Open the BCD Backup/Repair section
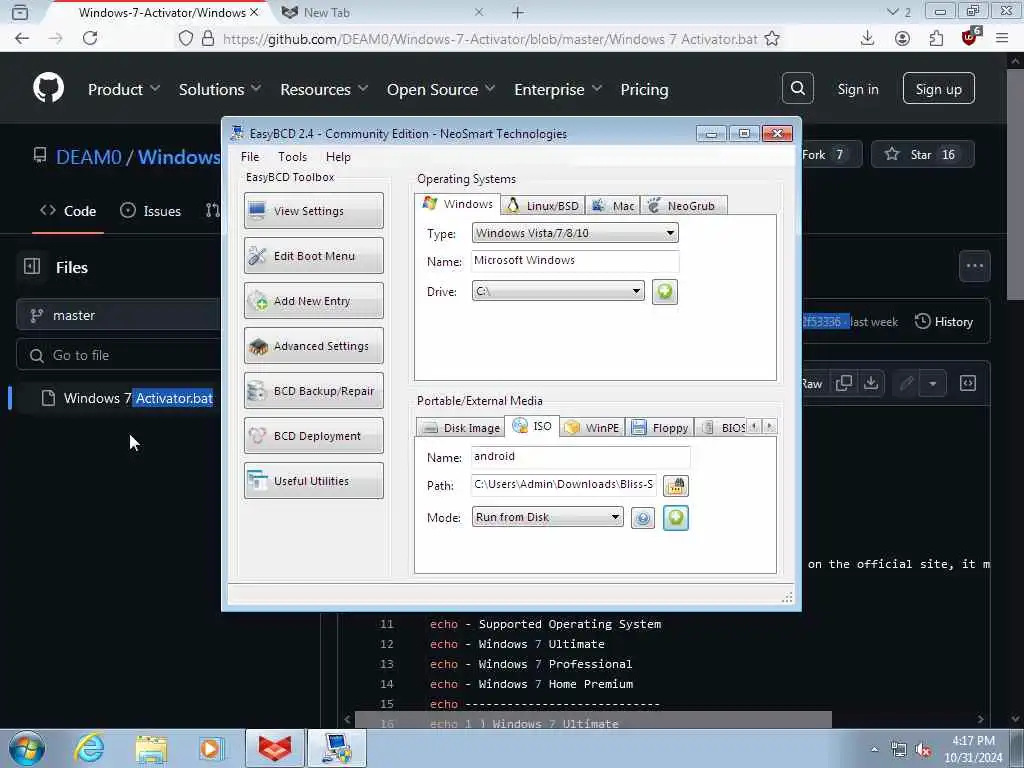 [x=313, y=391]
